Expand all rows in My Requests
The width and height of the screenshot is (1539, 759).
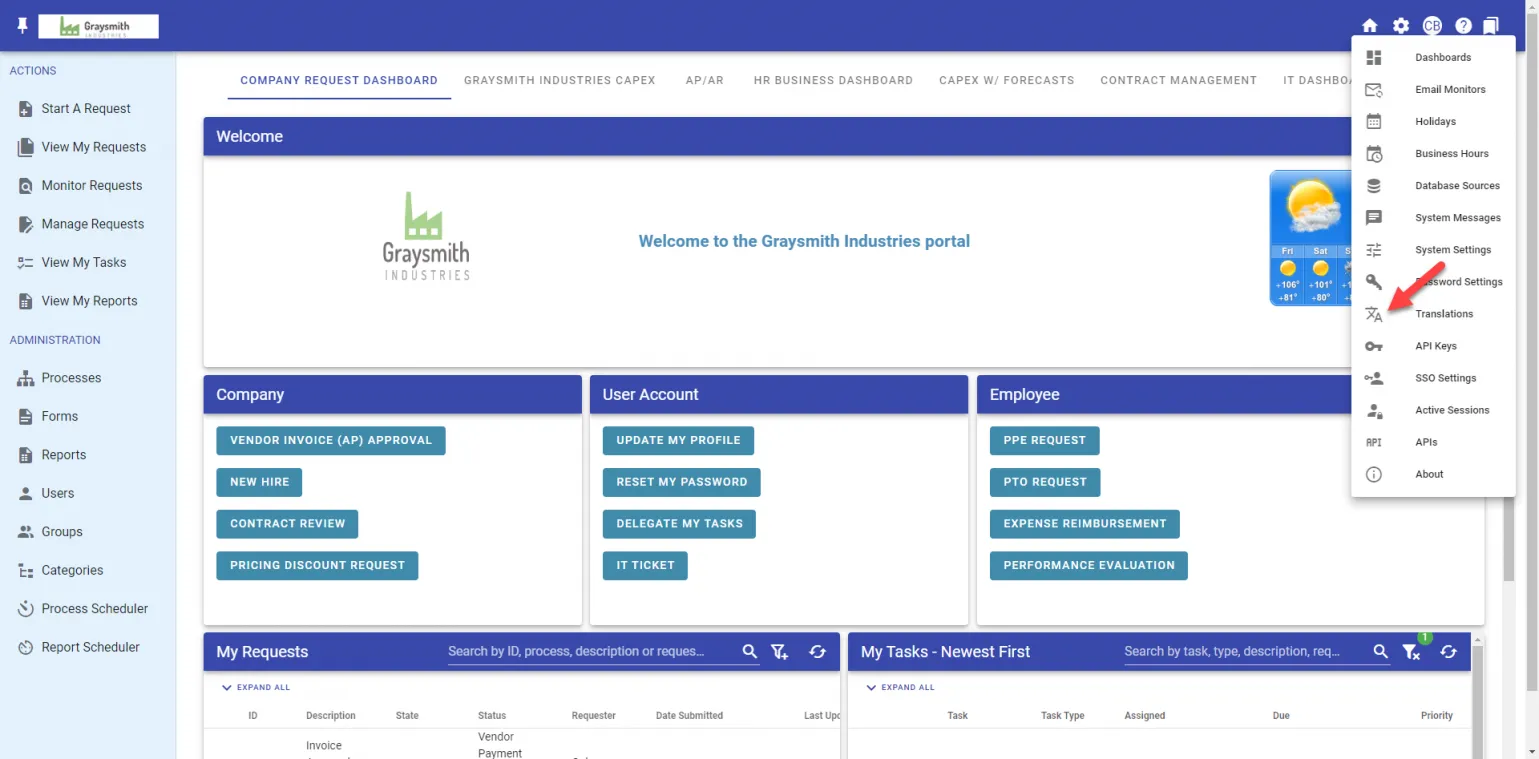pos(256,688)
